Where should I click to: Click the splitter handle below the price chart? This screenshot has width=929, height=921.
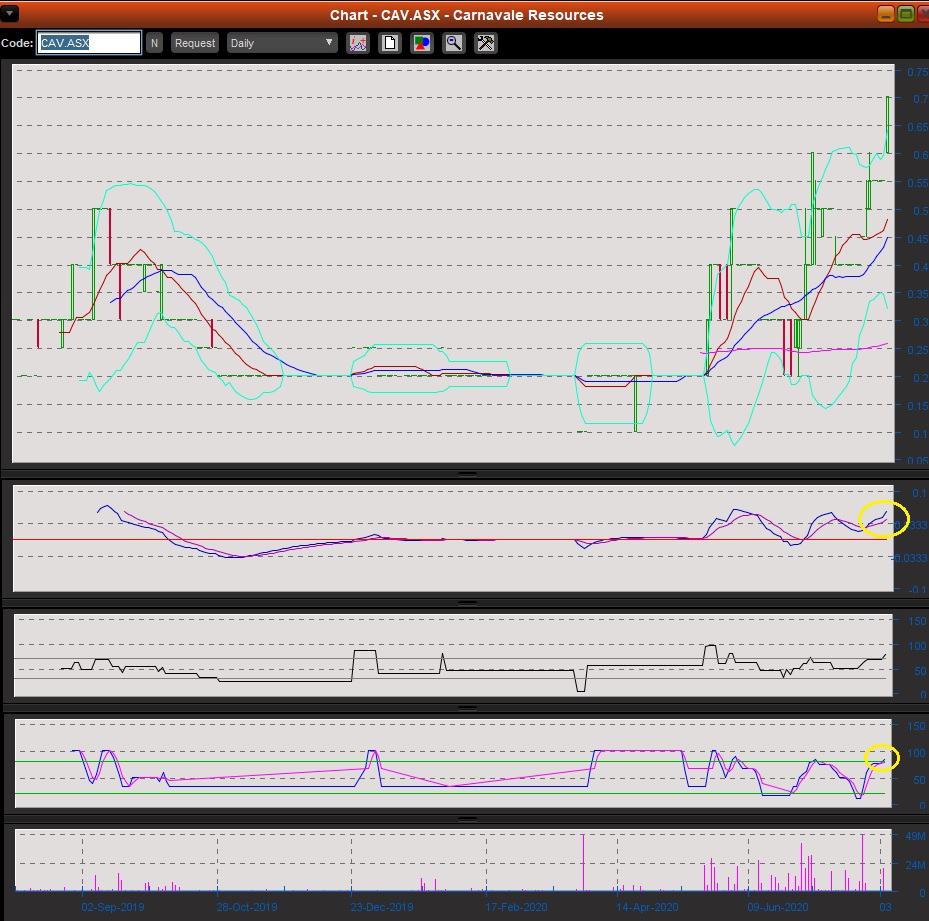(x=467, y=474)
